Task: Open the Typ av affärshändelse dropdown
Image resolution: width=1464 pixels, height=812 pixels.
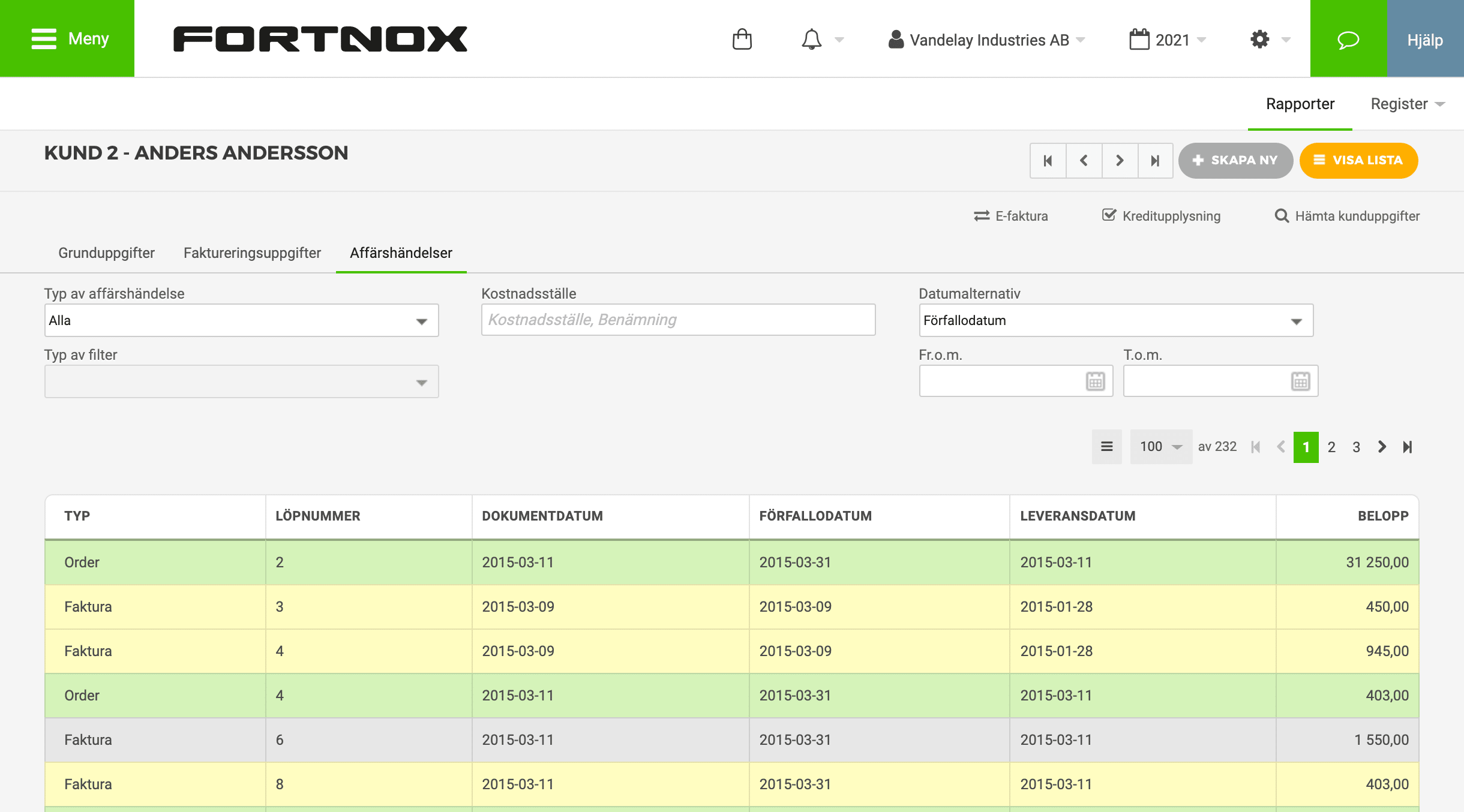Action: tap(241, 320)
